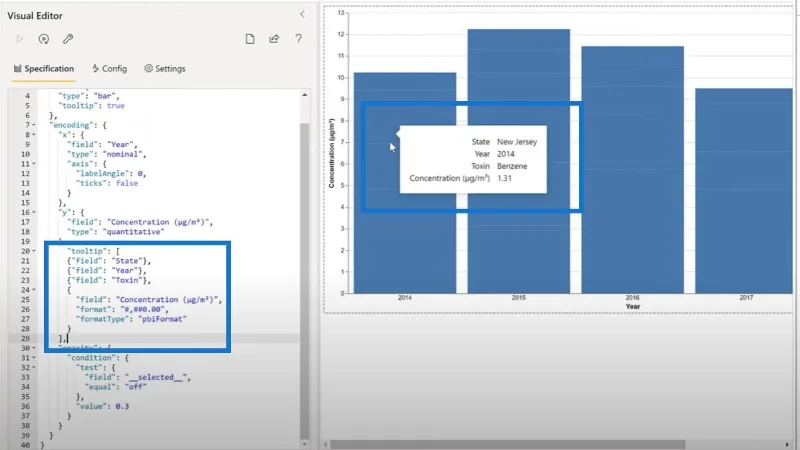Click "type": "quantitative" code line
Screen dimensions: 800x450
click(116, 232)
